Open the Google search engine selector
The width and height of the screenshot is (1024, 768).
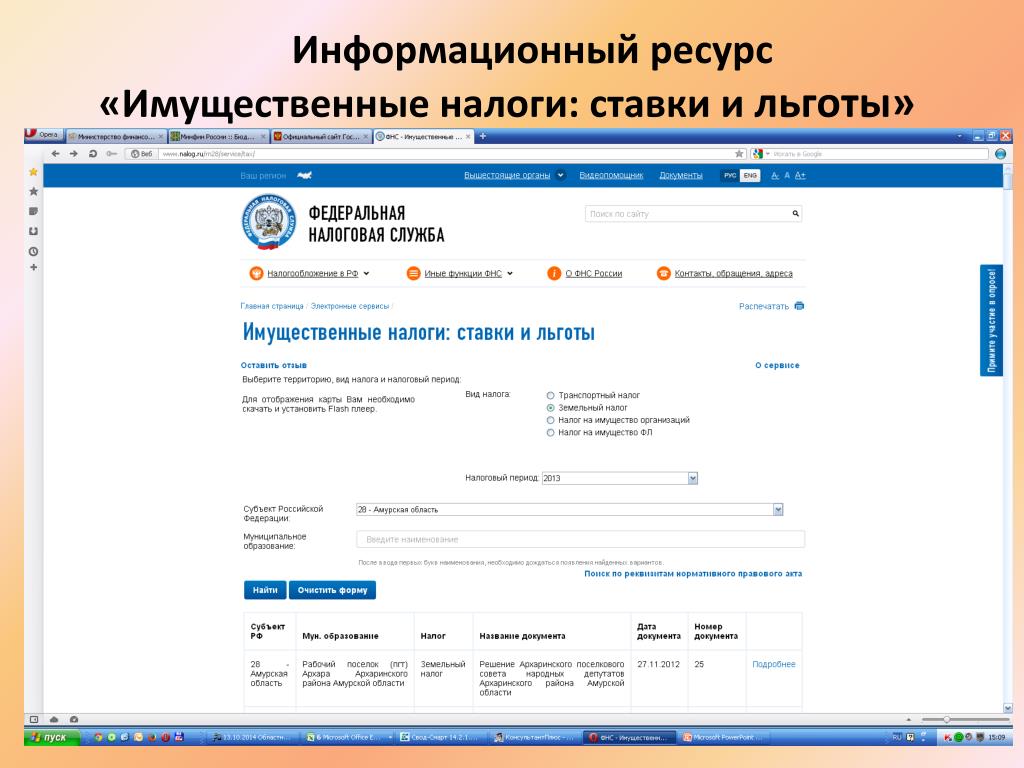[x=759, y=154]
